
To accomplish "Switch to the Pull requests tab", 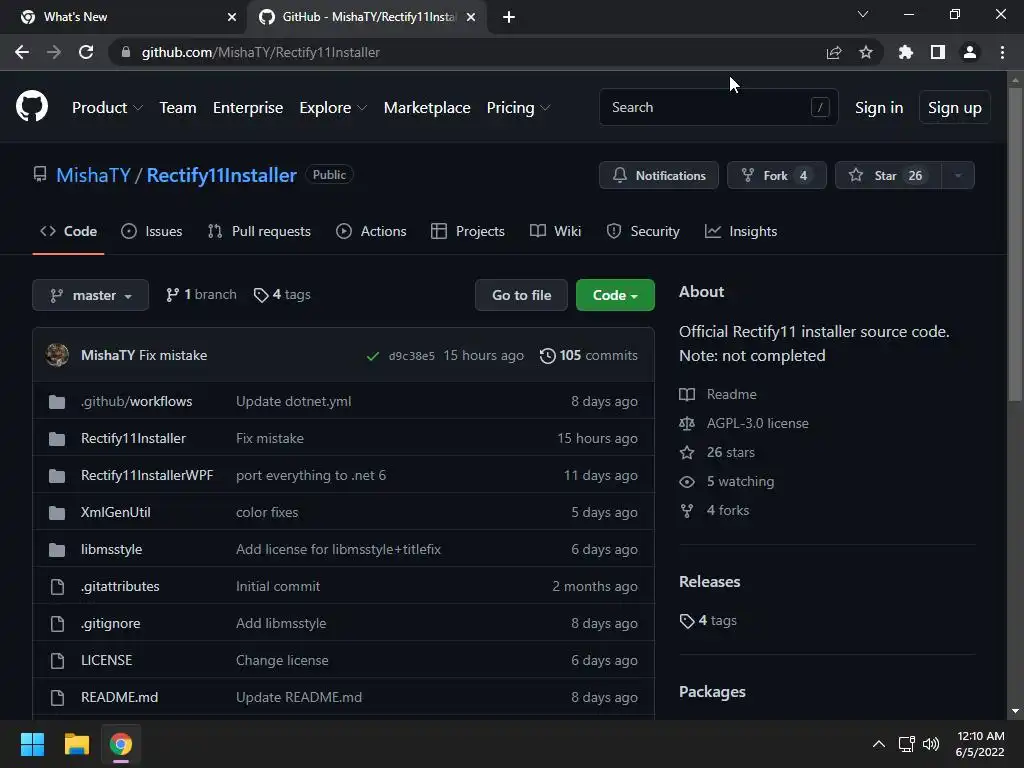I will point(259,231).
